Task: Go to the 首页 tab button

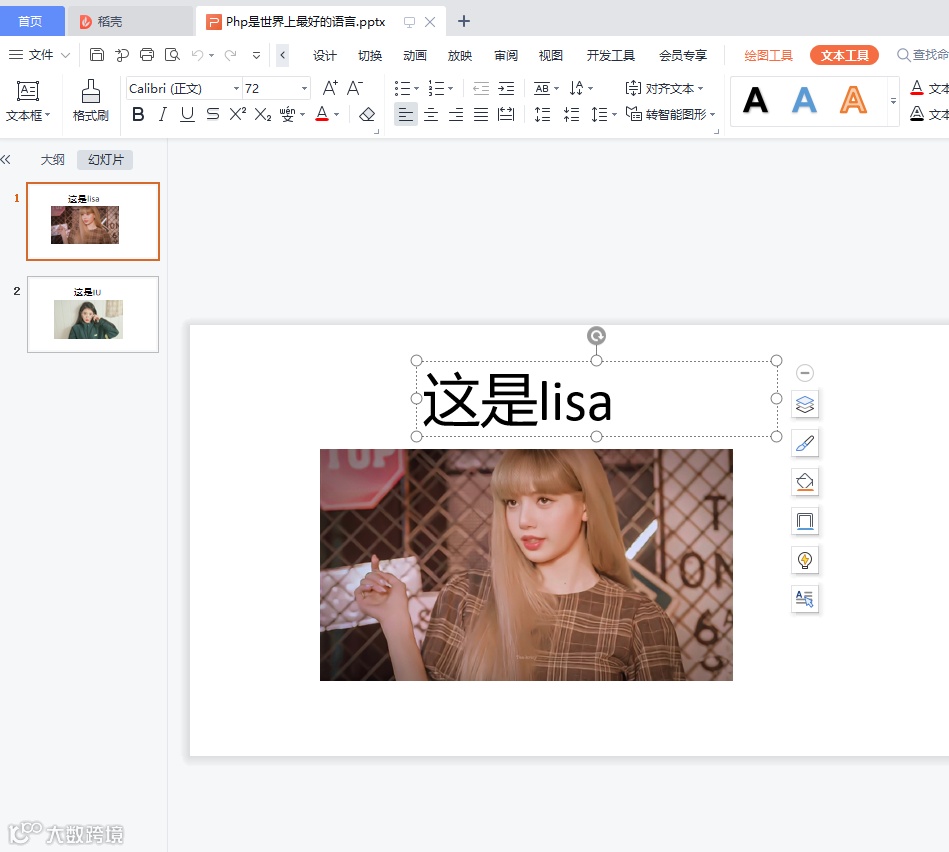Action: [x=31, y=22]
